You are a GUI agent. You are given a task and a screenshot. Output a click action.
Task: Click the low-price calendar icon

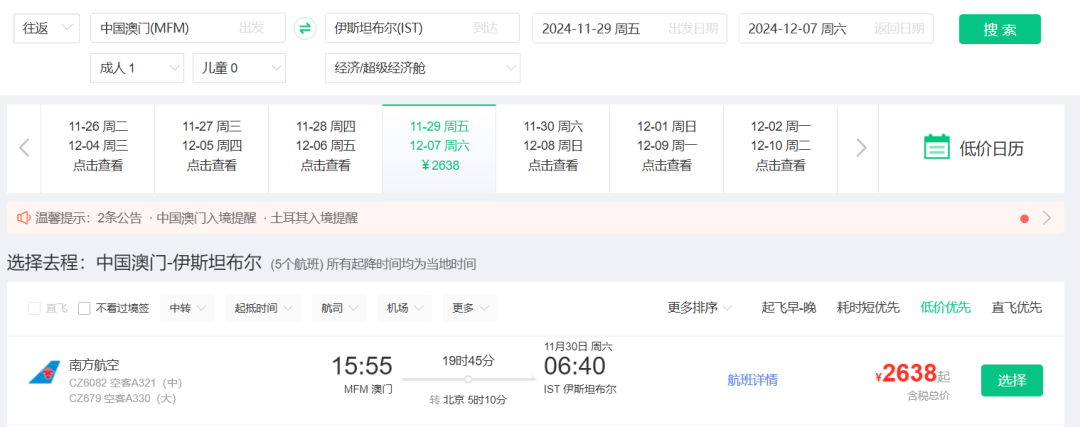(x=936, y=148)
